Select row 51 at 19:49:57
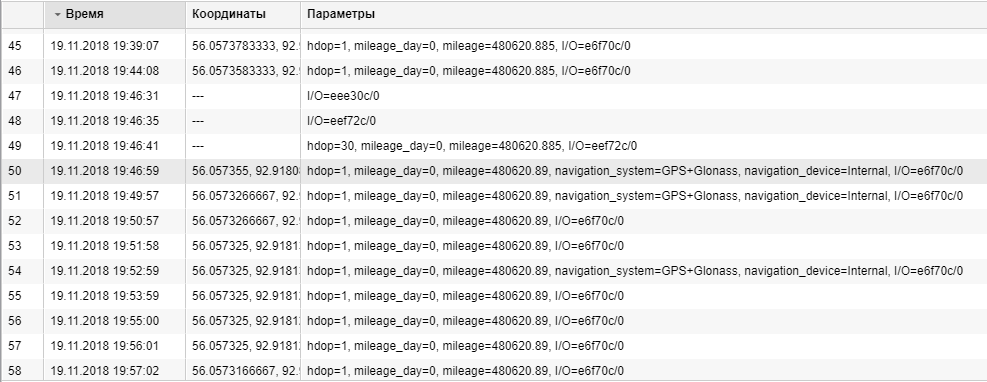 494,196
